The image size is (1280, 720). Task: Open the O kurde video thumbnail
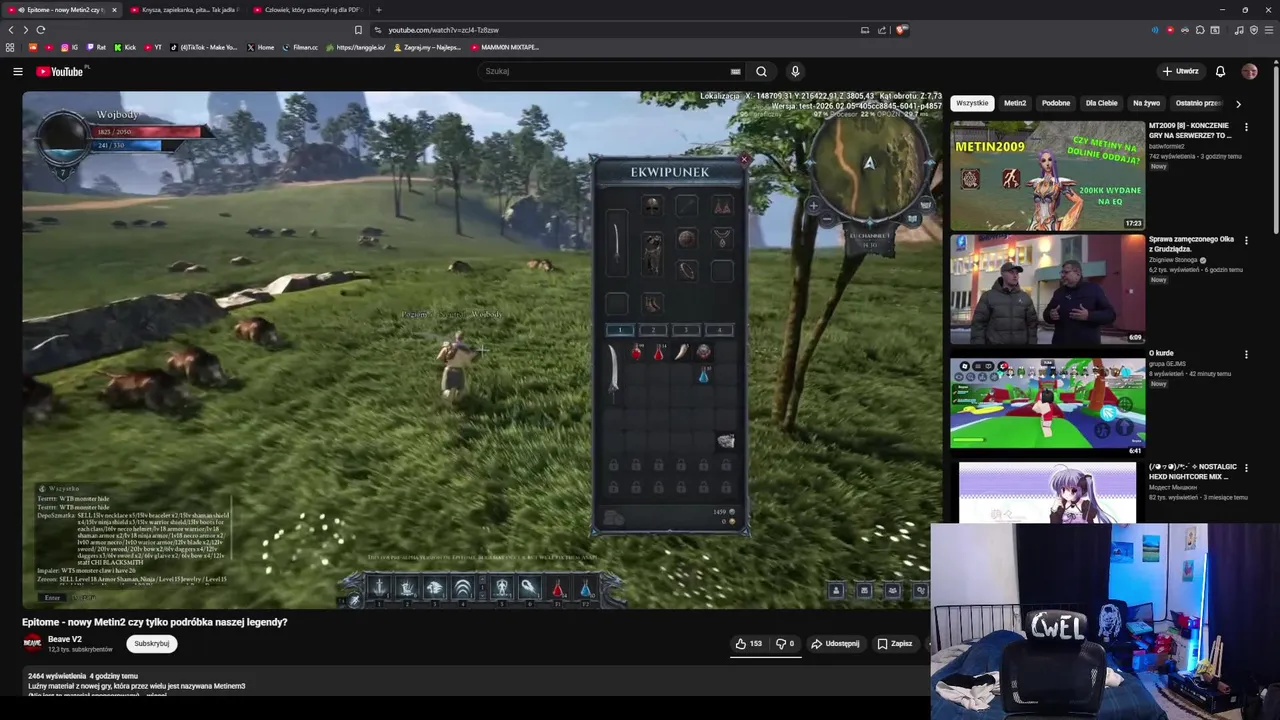1047,403
